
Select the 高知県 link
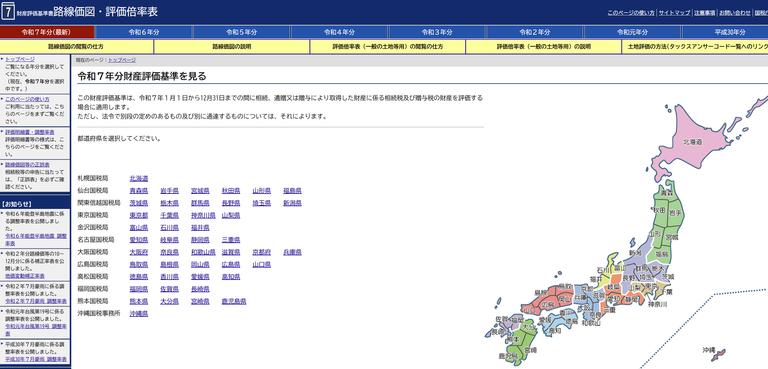231,277
